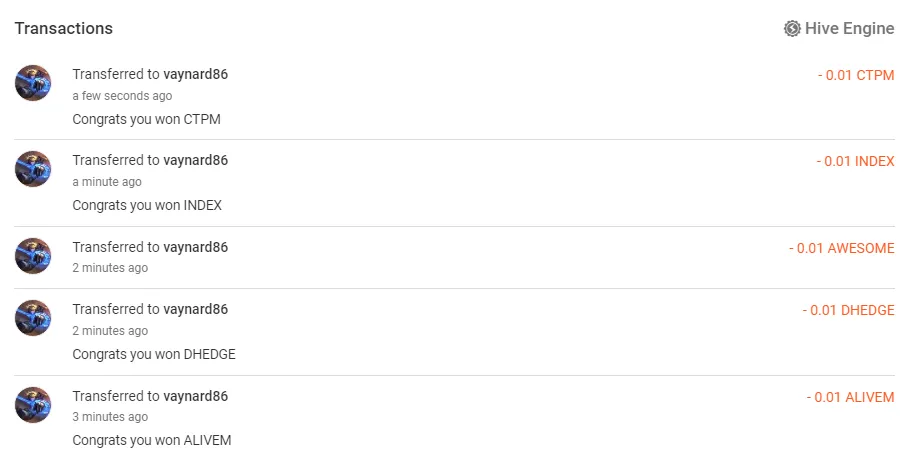Viewport: 912px width, 460px height.
Task: Open the avatar on the INDEX transaction
Action: (33, 169)
